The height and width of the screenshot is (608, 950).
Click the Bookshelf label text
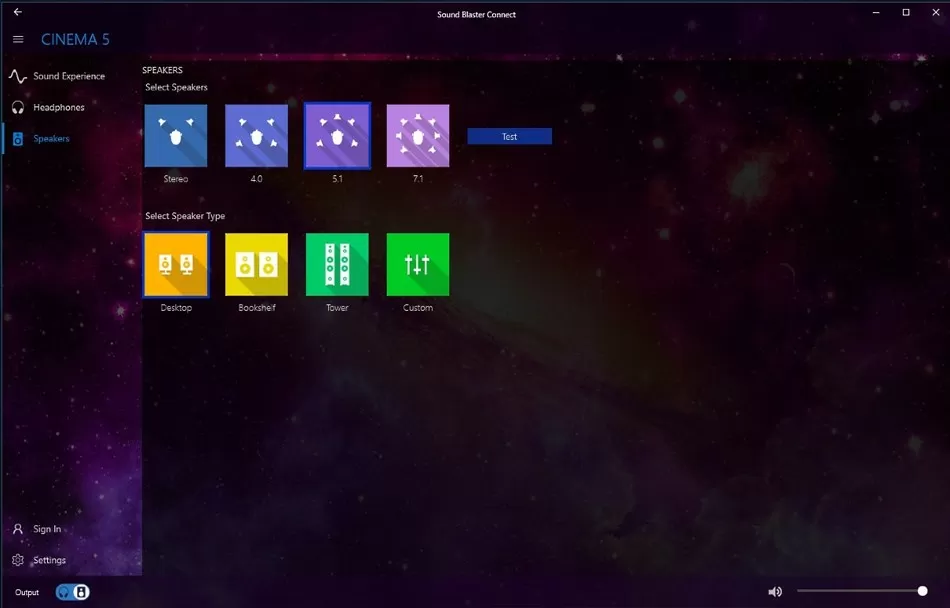257,308
